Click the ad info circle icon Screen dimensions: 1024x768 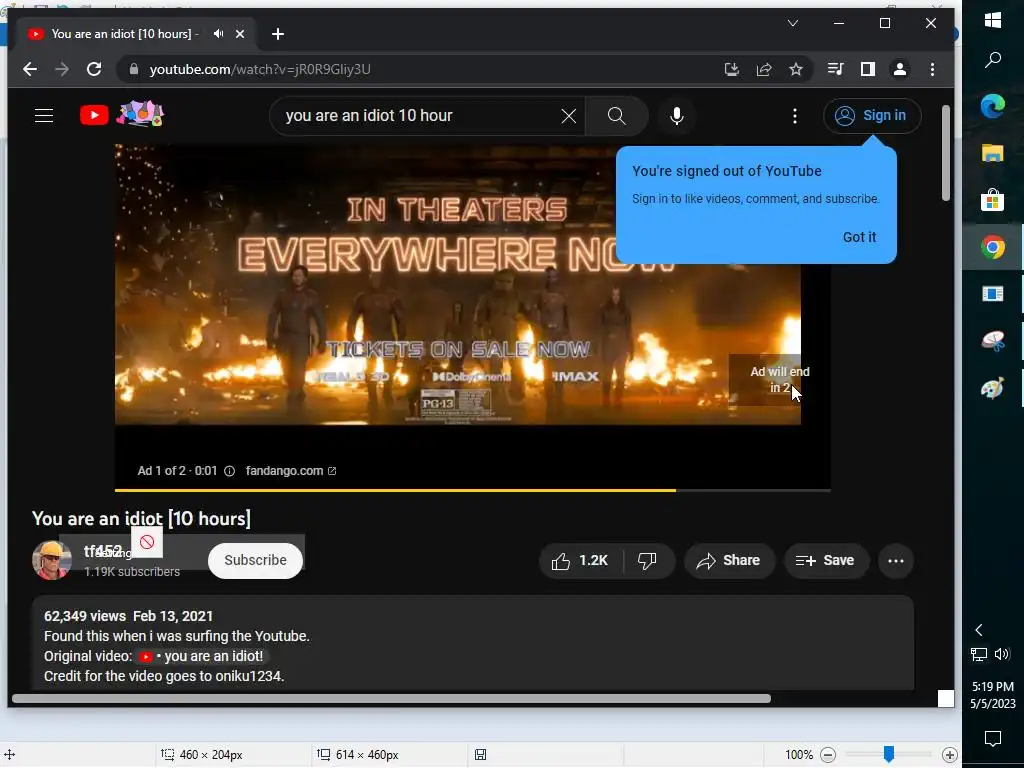pos(229,471)
